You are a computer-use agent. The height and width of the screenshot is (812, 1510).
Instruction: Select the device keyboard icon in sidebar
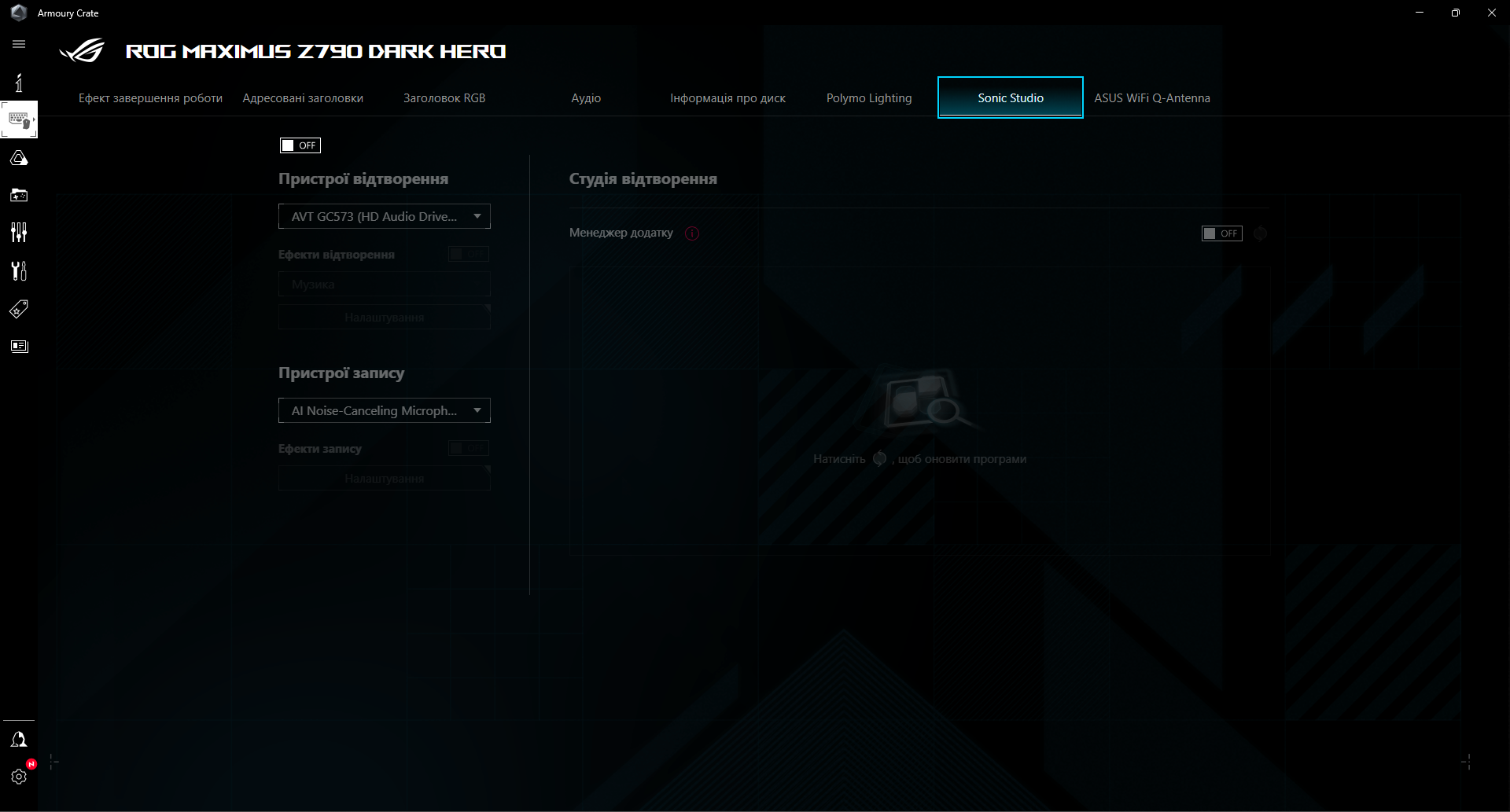pos(18,119)
